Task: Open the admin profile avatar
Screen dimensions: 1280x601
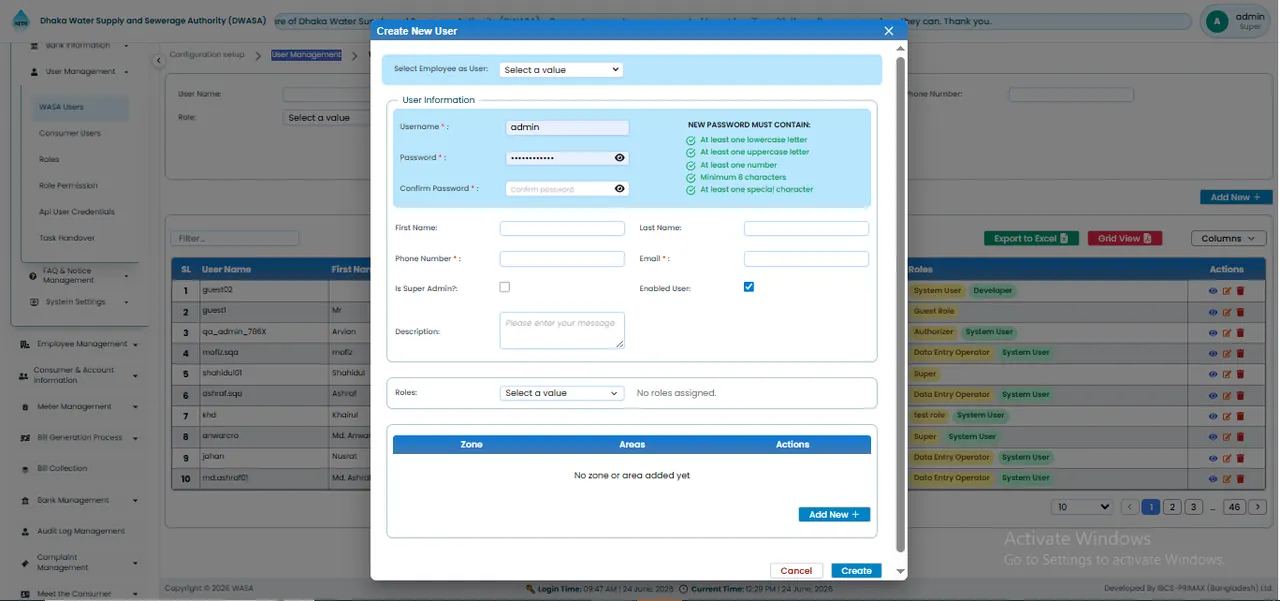Action: 1217,21
